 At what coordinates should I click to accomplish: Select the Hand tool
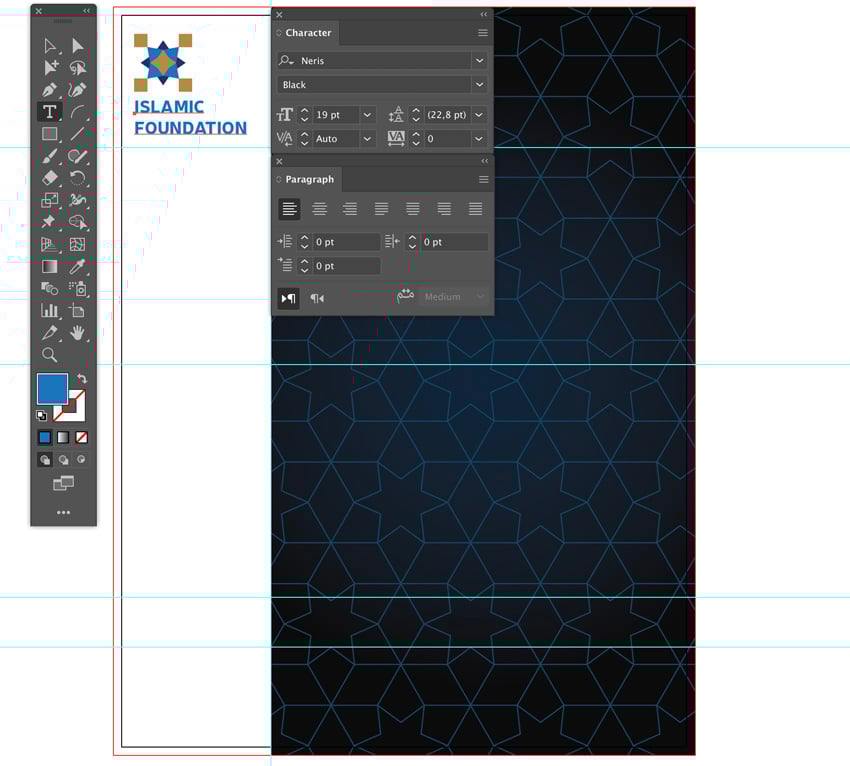(78, 333)
